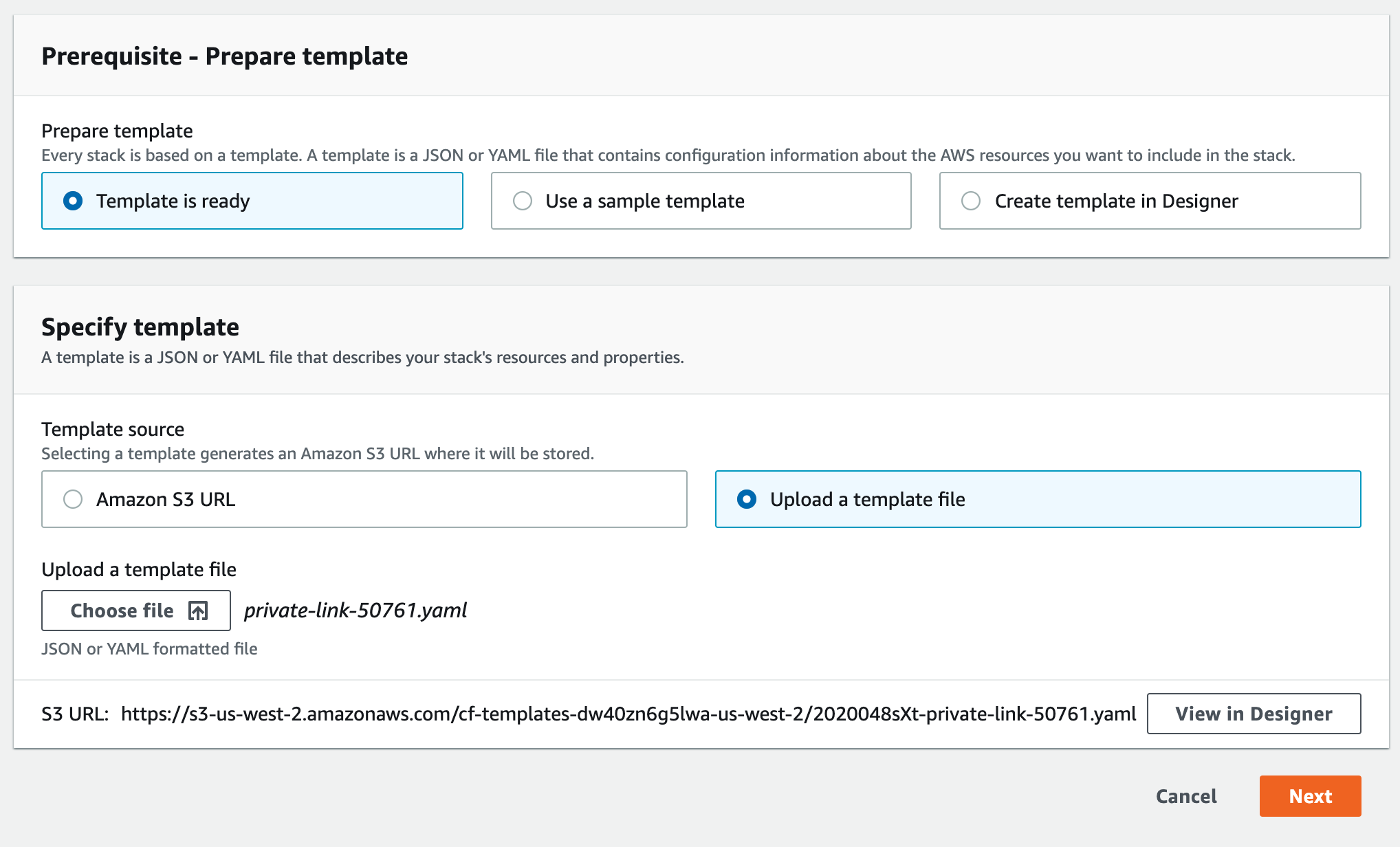Choose the Use a sample template option
Viewport: 1400px width, 847px height.
(x=701, y=201)
